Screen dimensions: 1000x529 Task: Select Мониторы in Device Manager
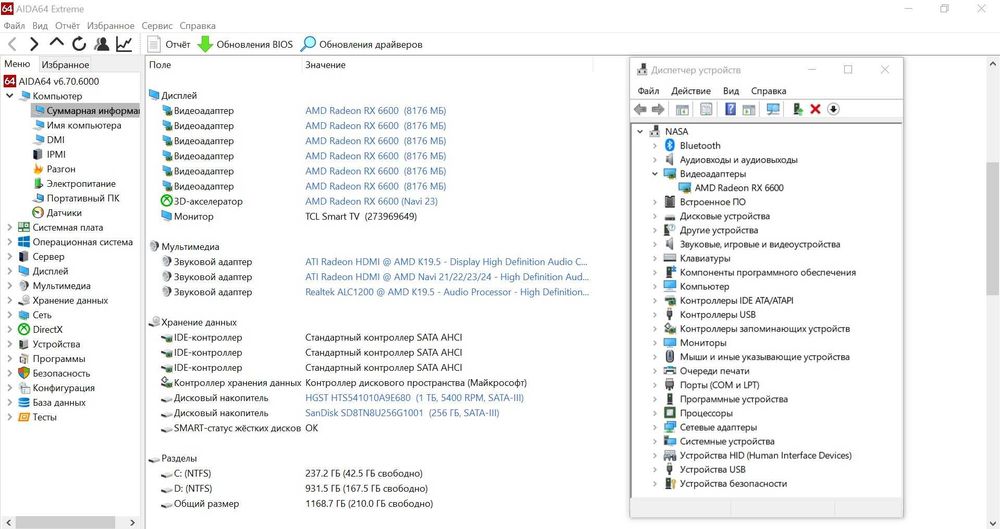click(703, 343)
